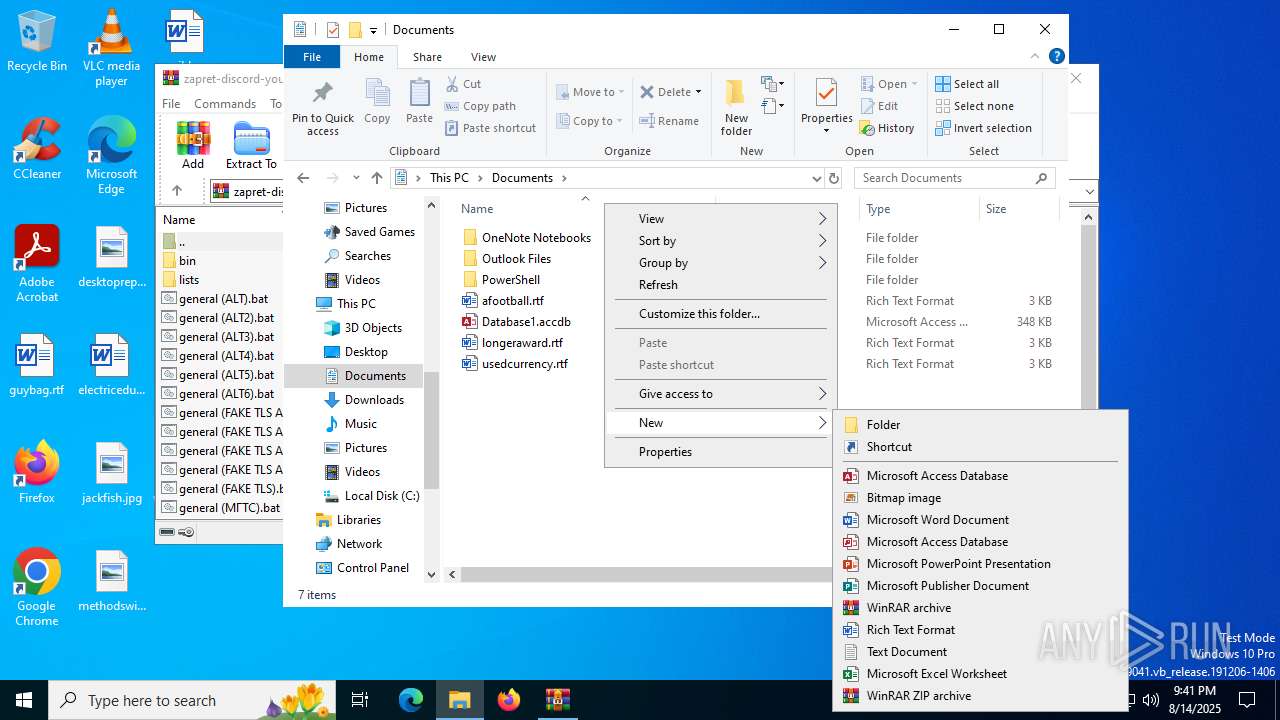Choose Bitmap image in the New submenu
Viewport: 1280px width, 720px height.
coord(980,498)
